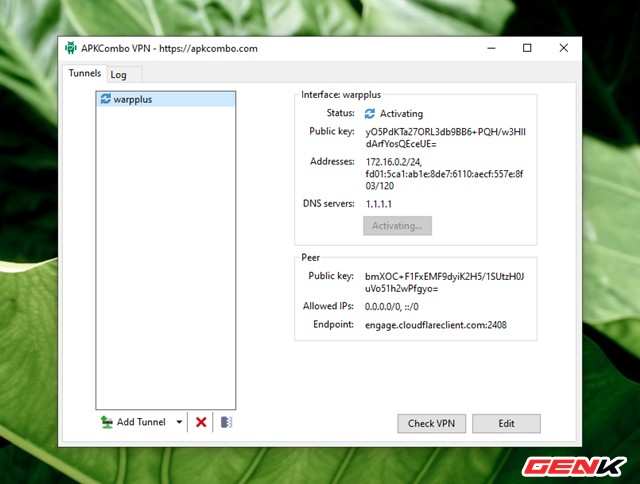
Task: Click the Check VPN button
Action: (431, 424)
